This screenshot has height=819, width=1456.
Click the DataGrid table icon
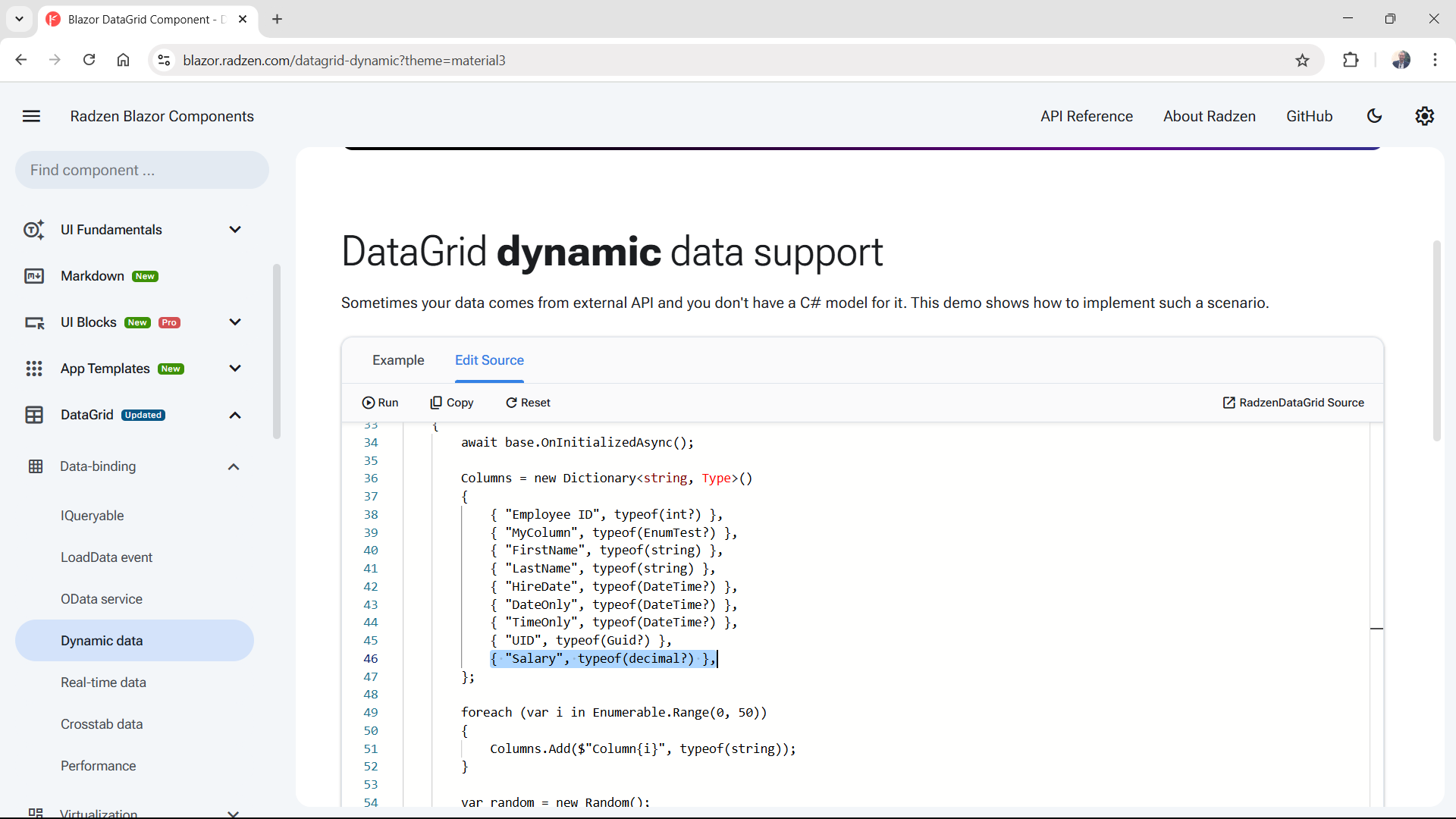pos(34,415)
